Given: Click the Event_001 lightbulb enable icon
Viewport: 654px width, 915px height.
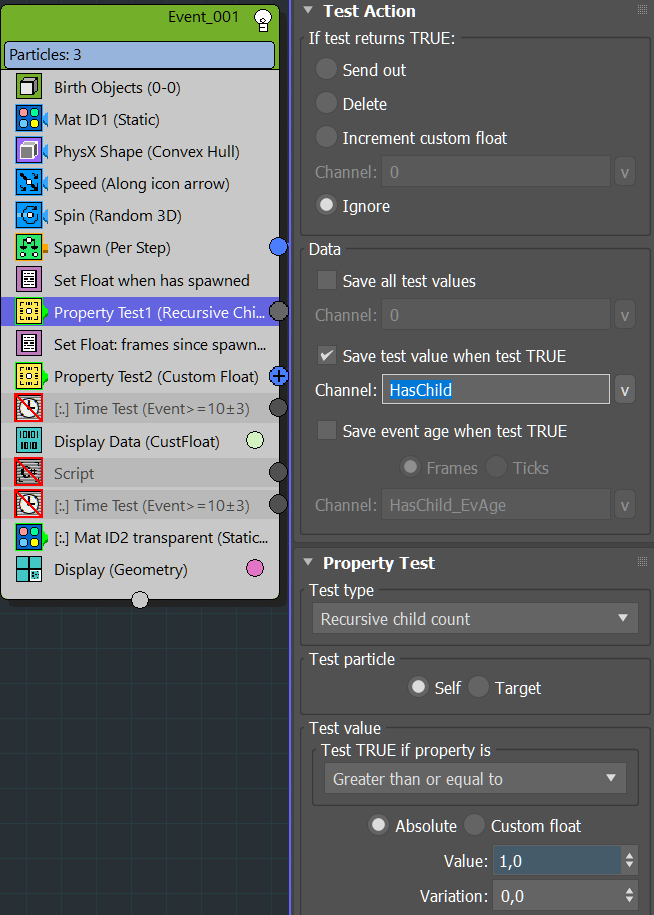Looking at the screenshot, I should 263,18.
